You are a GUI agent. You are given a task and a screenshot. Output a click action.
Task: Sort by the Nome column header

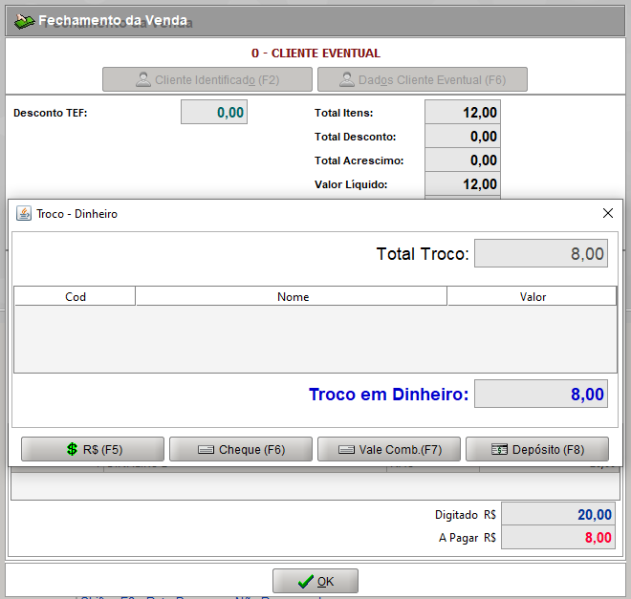292,296
